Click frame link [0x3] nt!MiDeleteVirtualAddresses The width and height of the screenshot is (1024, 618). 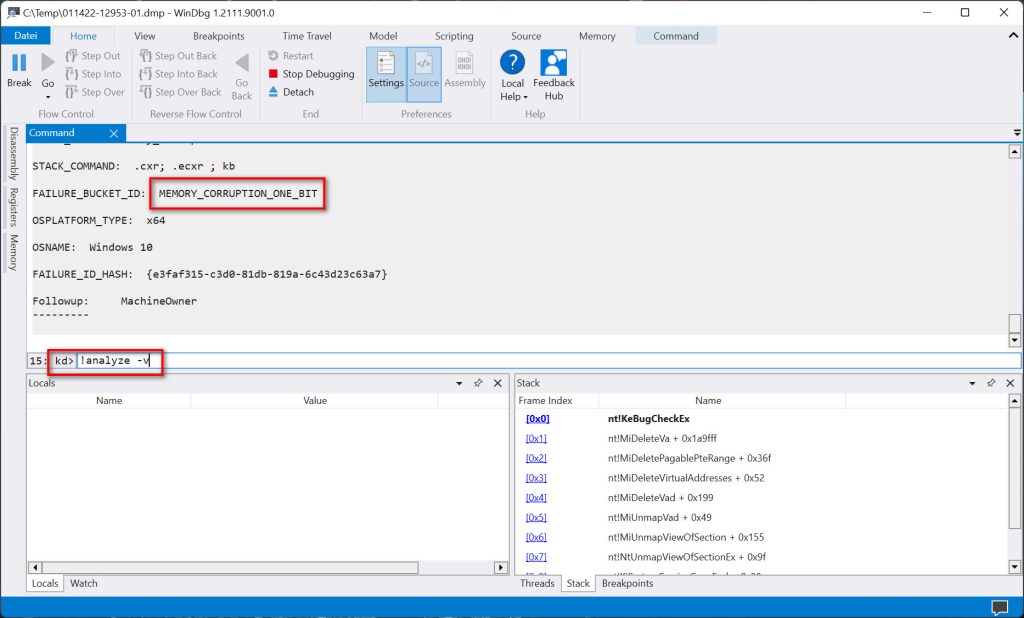point(536,478)
